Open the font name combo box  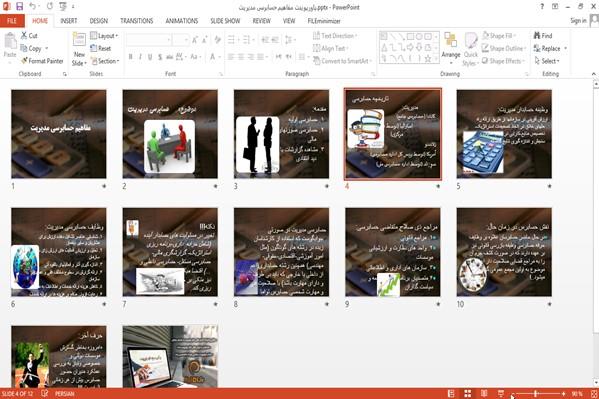pos(148,39)
